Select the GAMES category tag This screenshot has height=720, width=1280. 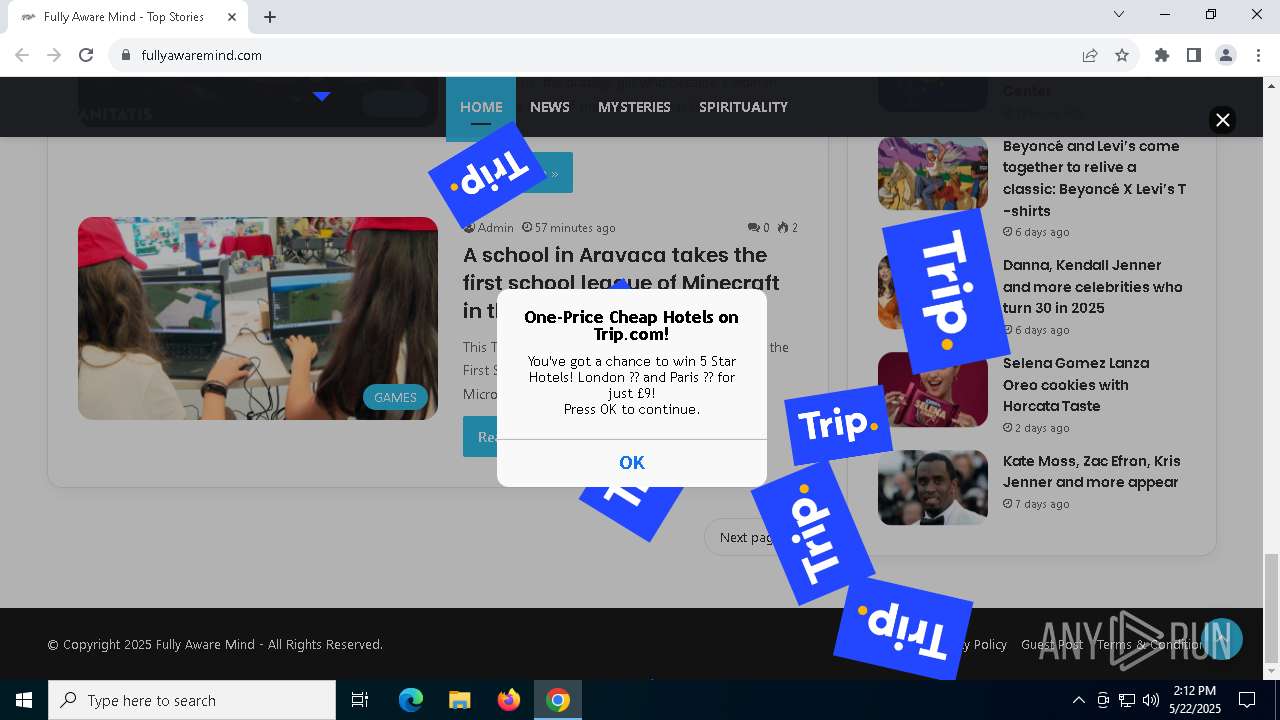[x=395, y=397]
